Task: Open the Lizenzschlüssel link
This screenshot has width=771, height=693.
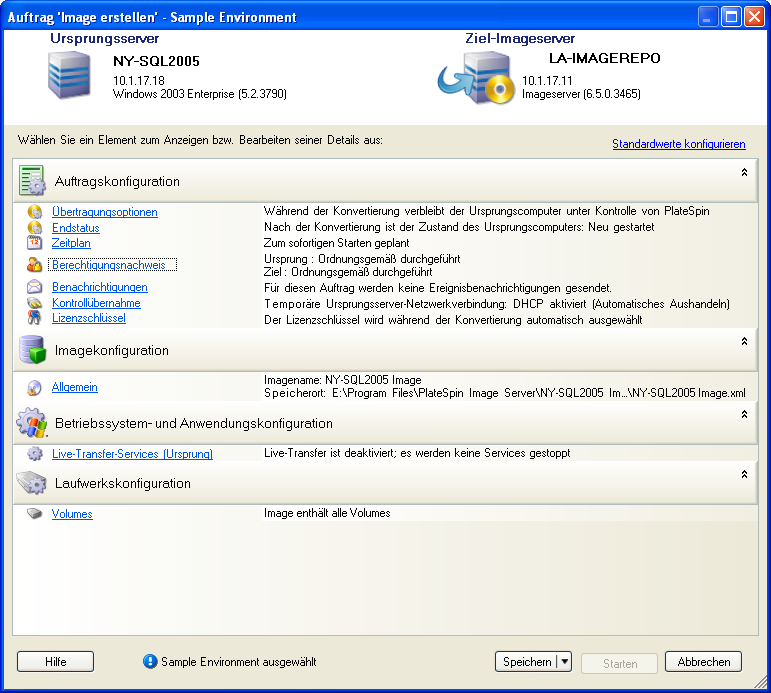Action: click(x=89, y=318)
